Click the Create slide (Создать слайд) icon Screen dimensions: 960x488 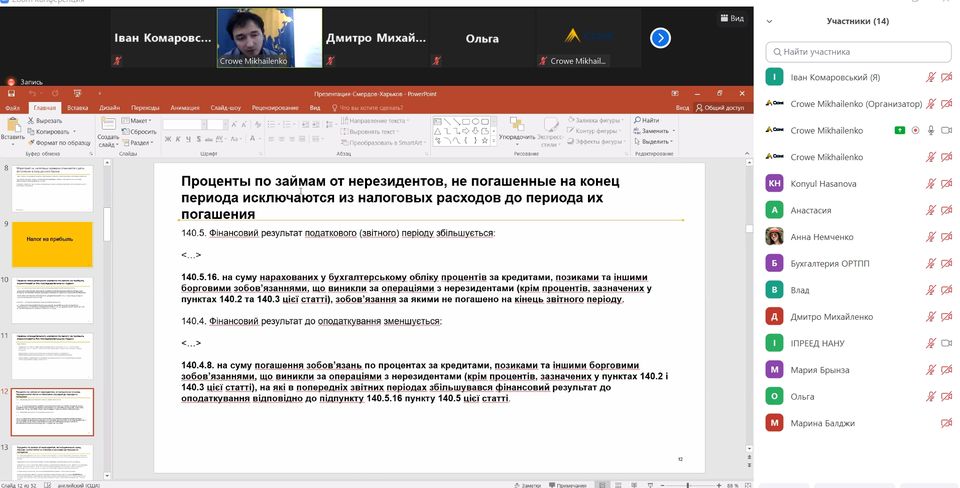[x=108, y=126]
